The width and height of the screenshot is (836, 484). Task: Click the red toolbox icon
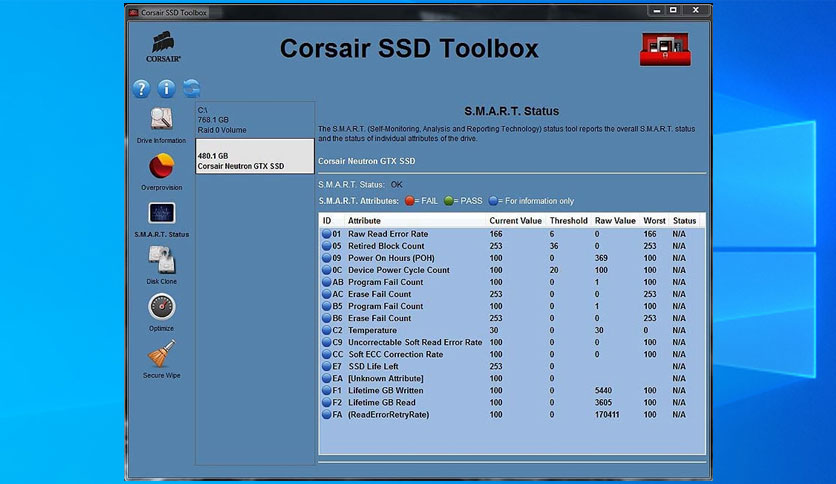click(665, 49)
